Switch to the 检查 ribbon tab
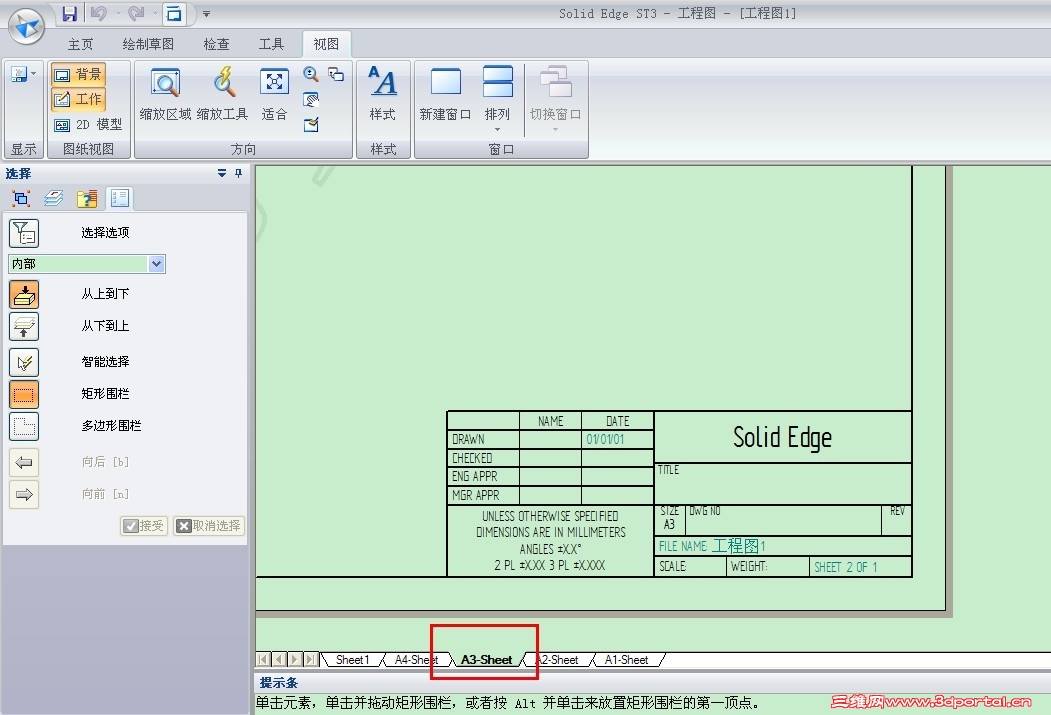This screenshot has height=715, width=1051. [x=217, y=44]
